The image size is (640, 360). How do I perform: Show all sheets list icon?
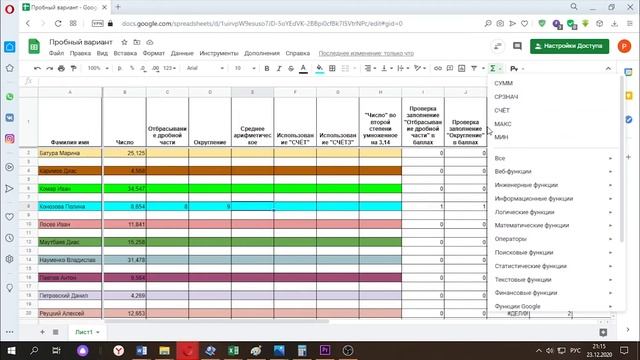coord(56,332)
